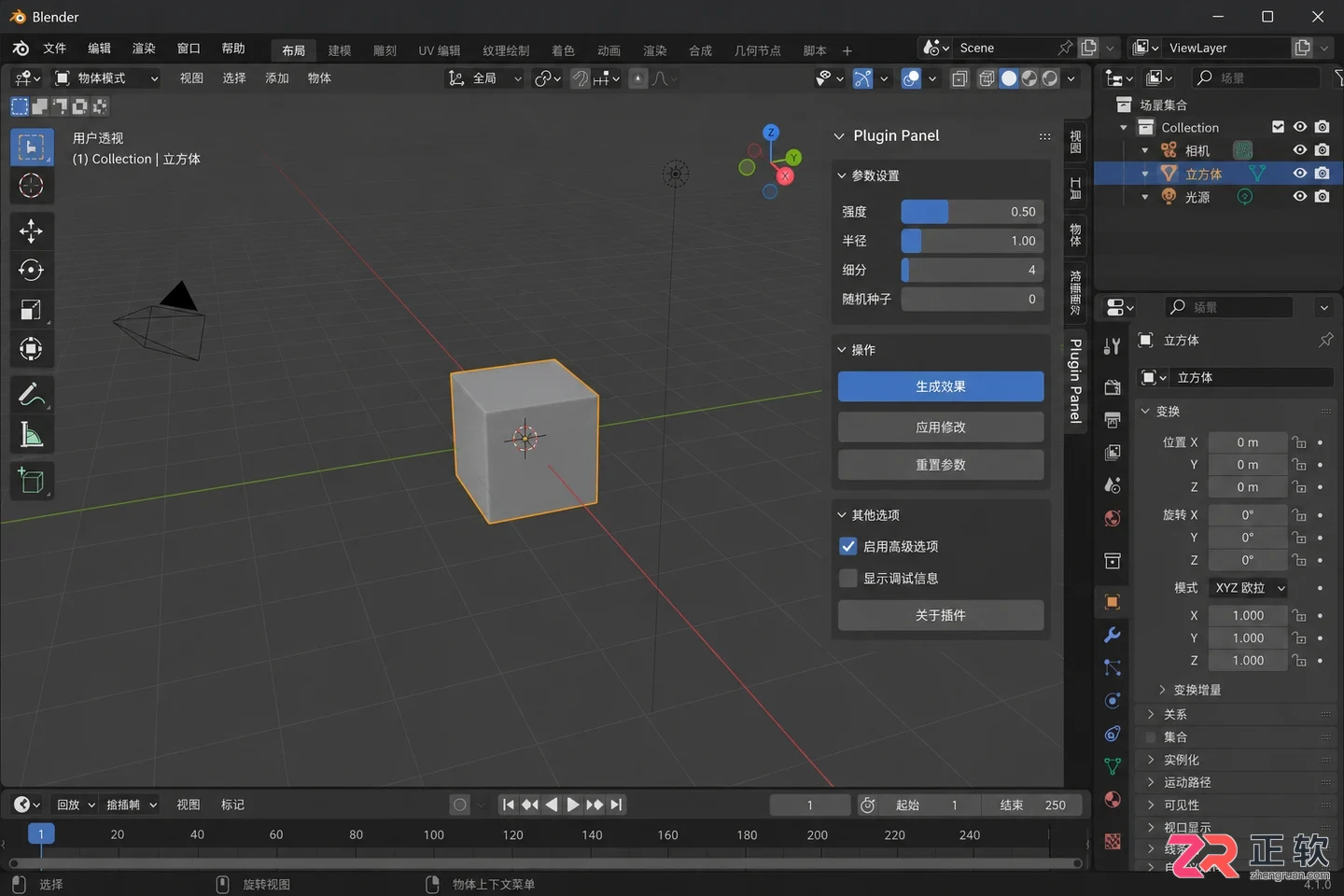This screenshot has height=896, width=1344.
Task: Lock the 位置 X value
Action: (1298, 442)
